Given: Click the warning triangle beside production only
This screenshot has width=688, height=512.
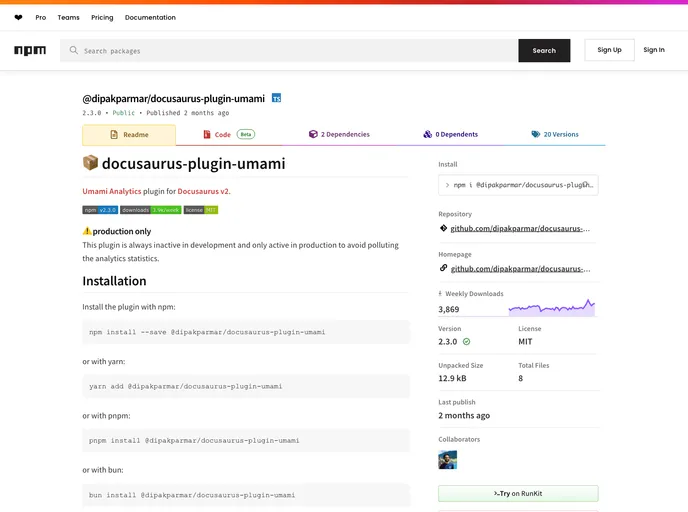Looking at the screenshot, I should coord(87,231).
